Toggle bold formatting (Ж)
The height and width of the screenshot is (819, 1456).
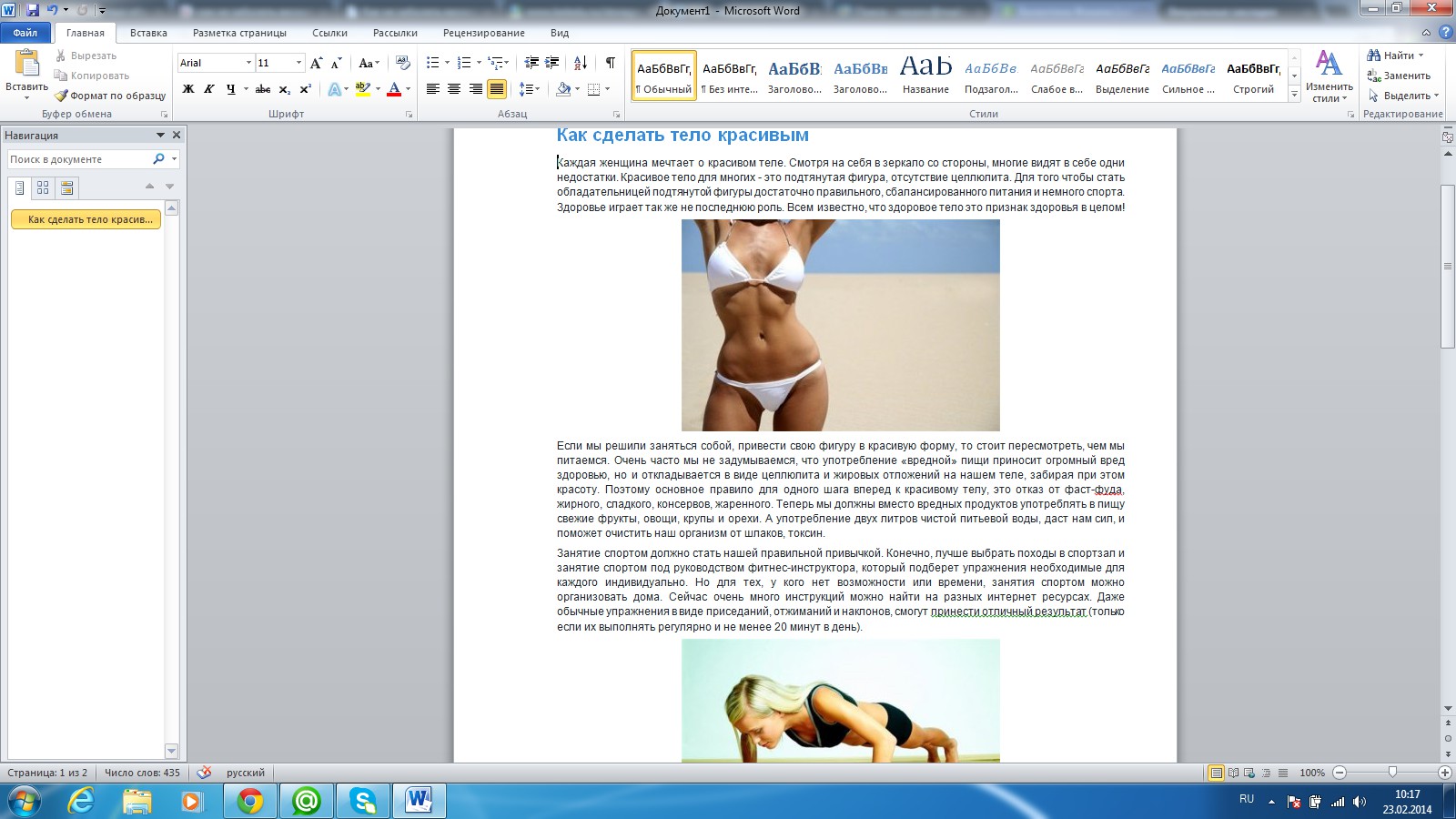click(188, 89)
